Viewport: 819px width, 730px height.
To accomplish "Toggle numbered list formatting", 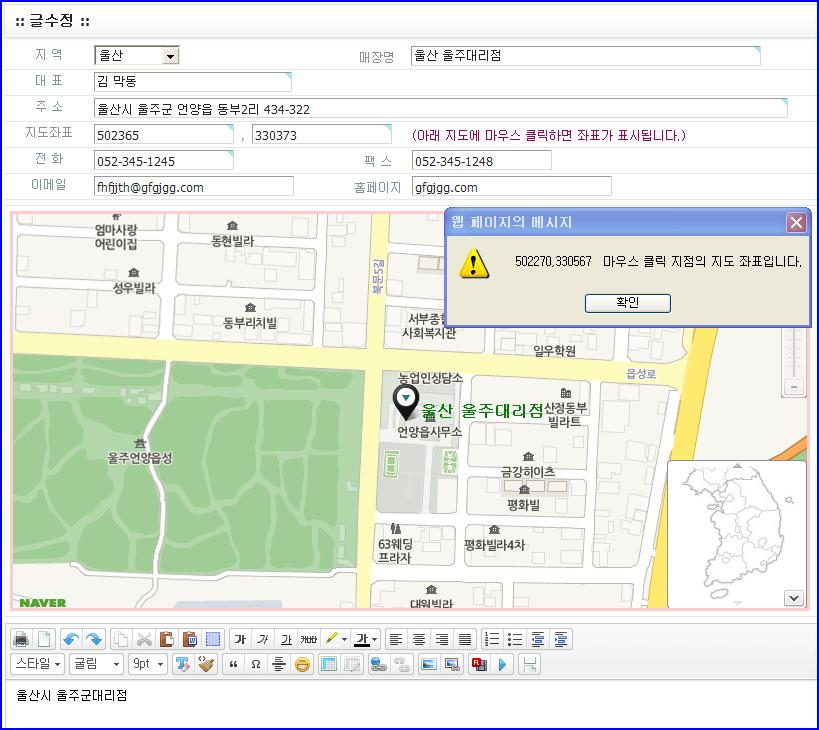I will click(491, 639).
